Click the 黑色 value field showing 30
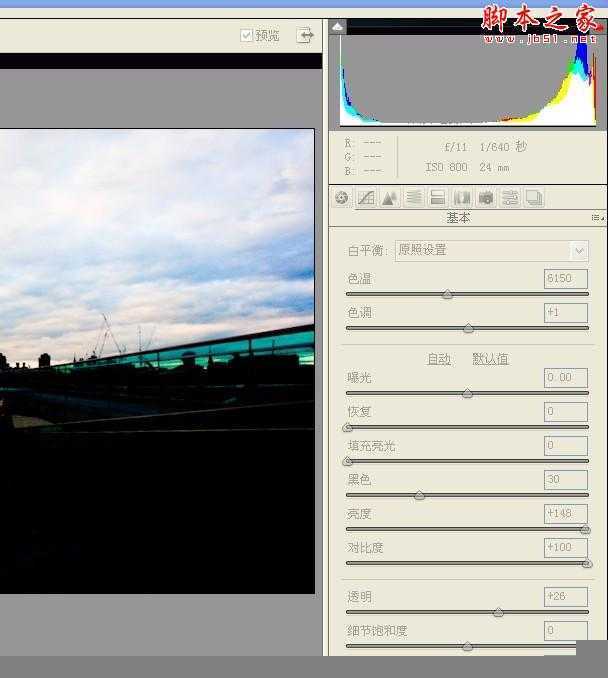The image size is (608, 678). pyautogui.click(x=566, y=480)
